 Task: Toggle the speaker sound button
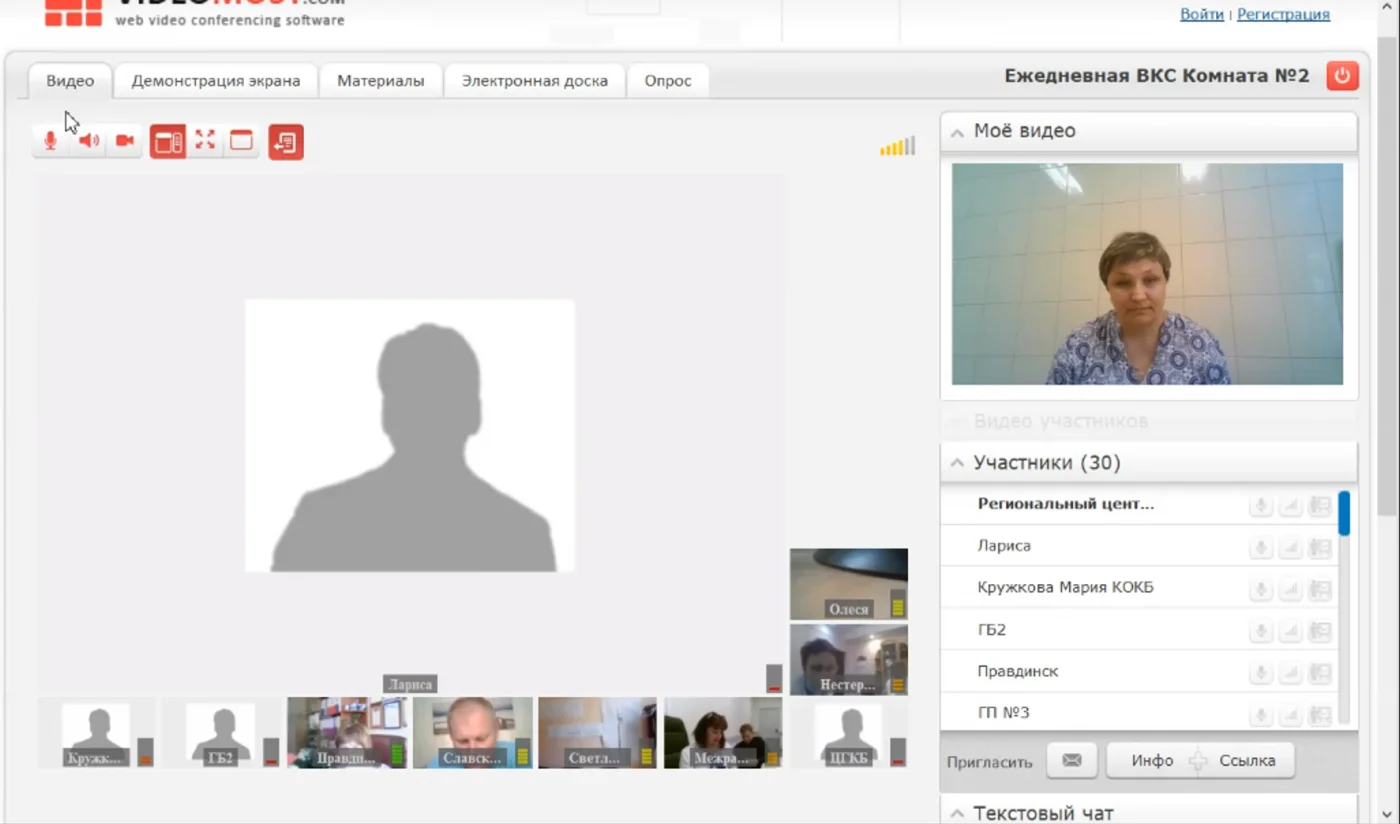(88, 141)
